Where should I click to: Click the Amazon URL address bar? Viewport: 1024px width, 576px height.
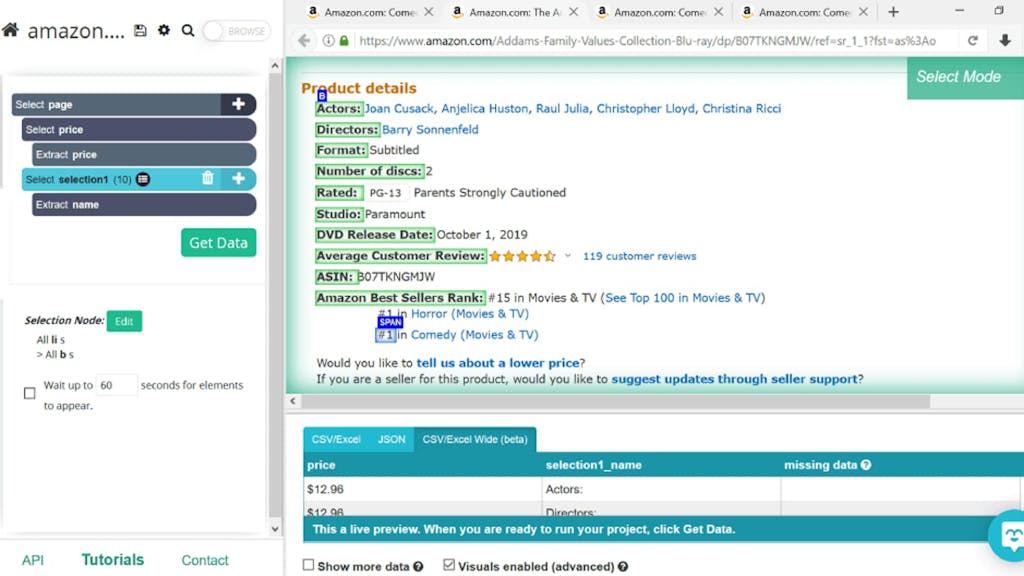click(647, 40)
